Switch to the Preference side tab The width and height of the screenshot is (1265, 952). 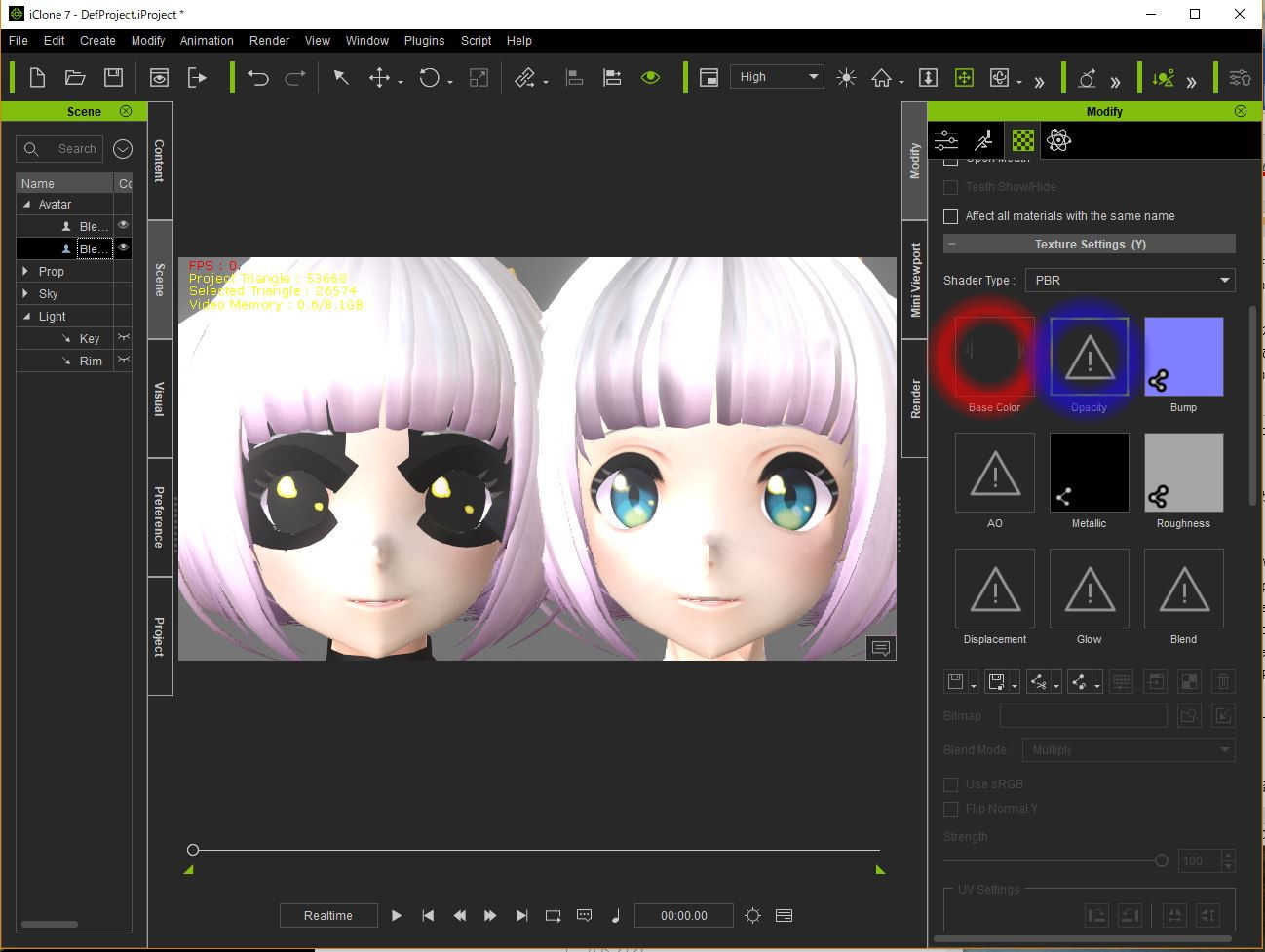tap(160, 516)
